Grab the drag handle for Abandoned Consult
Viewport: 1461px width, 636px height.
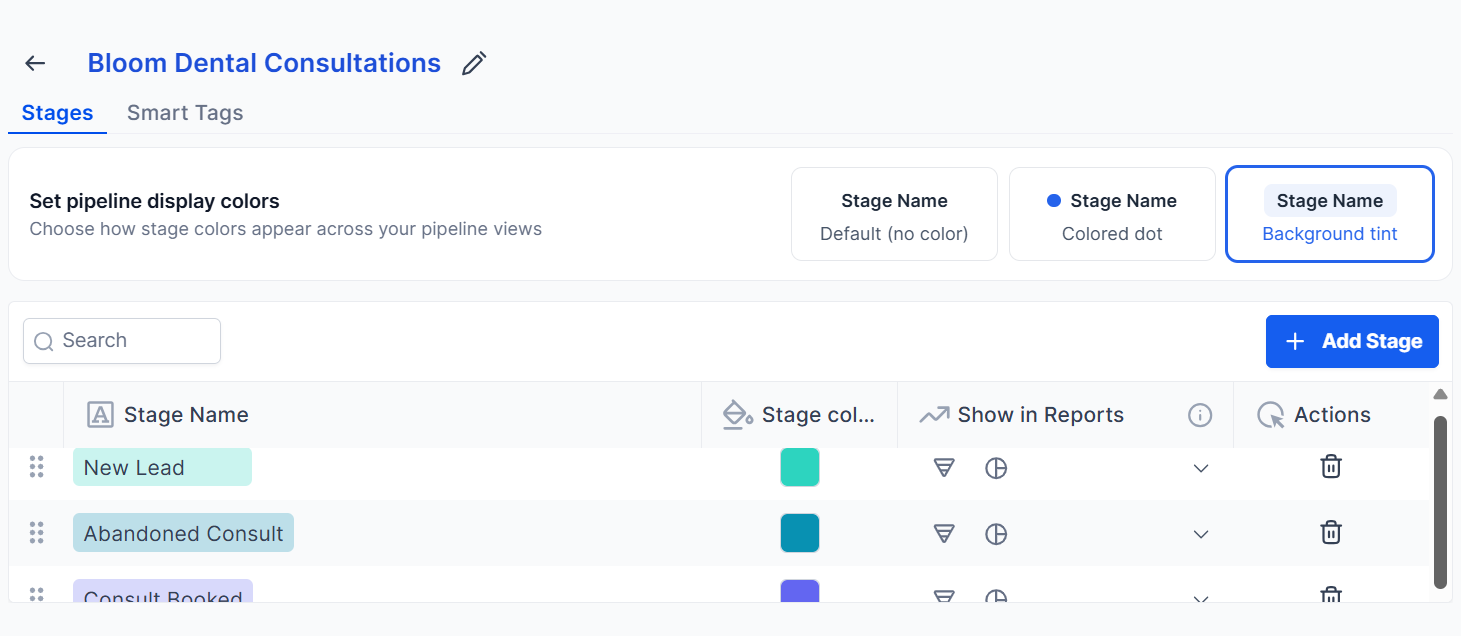pyautogui.click(x=37, y=533)
